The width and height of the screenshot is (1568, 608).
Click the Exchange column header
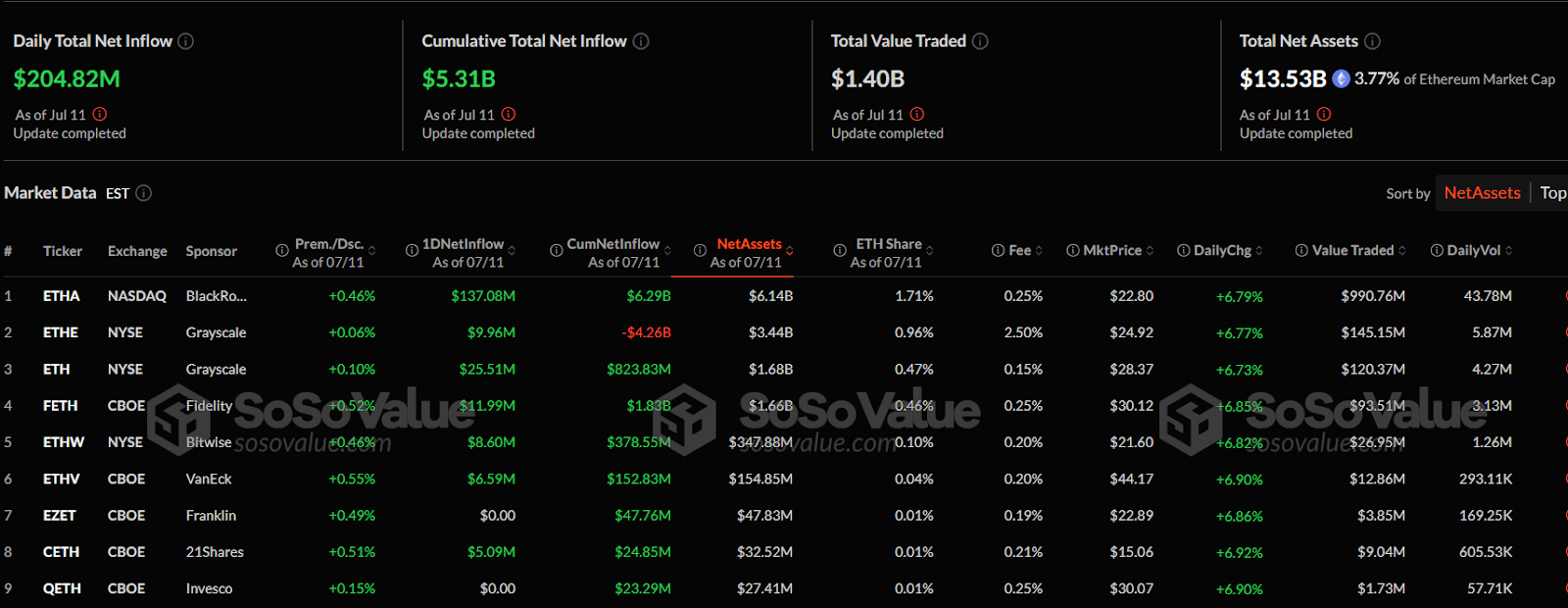[137, 251]
